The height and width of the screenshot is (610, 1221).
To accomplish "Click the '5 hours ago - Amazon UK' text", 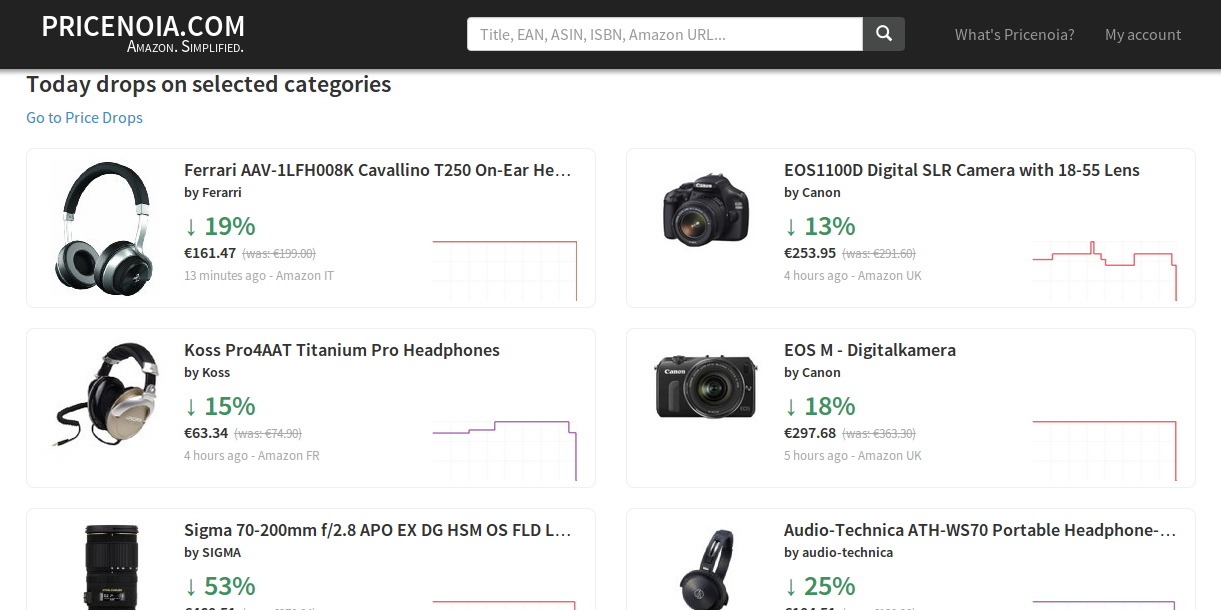I will (853, 456).
